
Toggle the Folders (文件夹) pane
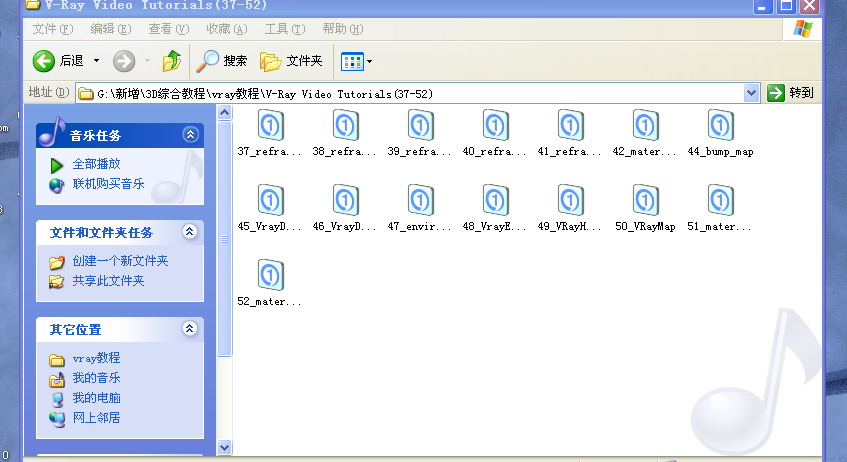click(x=291, y=61)
